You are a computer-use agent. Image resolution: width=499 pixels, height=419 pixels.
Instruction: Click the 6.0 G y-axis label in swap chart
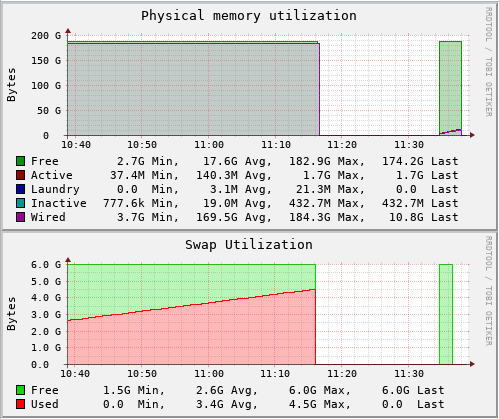[x=46, y=265]
